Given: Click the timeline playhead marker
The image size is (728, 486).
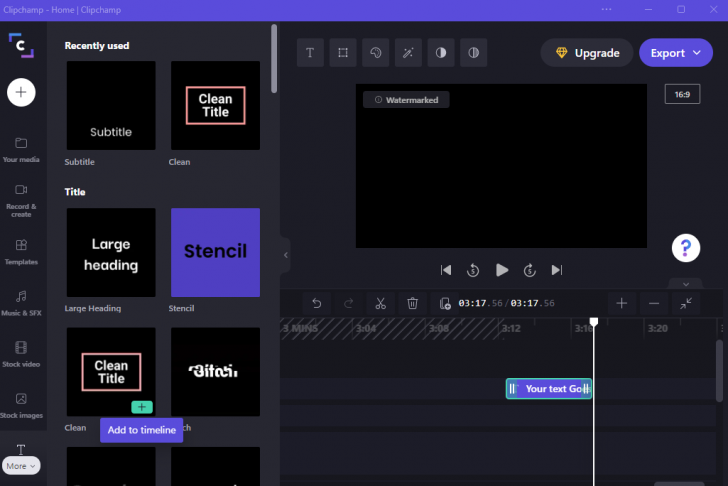Looking at the screenshot, I should (594, 322).
